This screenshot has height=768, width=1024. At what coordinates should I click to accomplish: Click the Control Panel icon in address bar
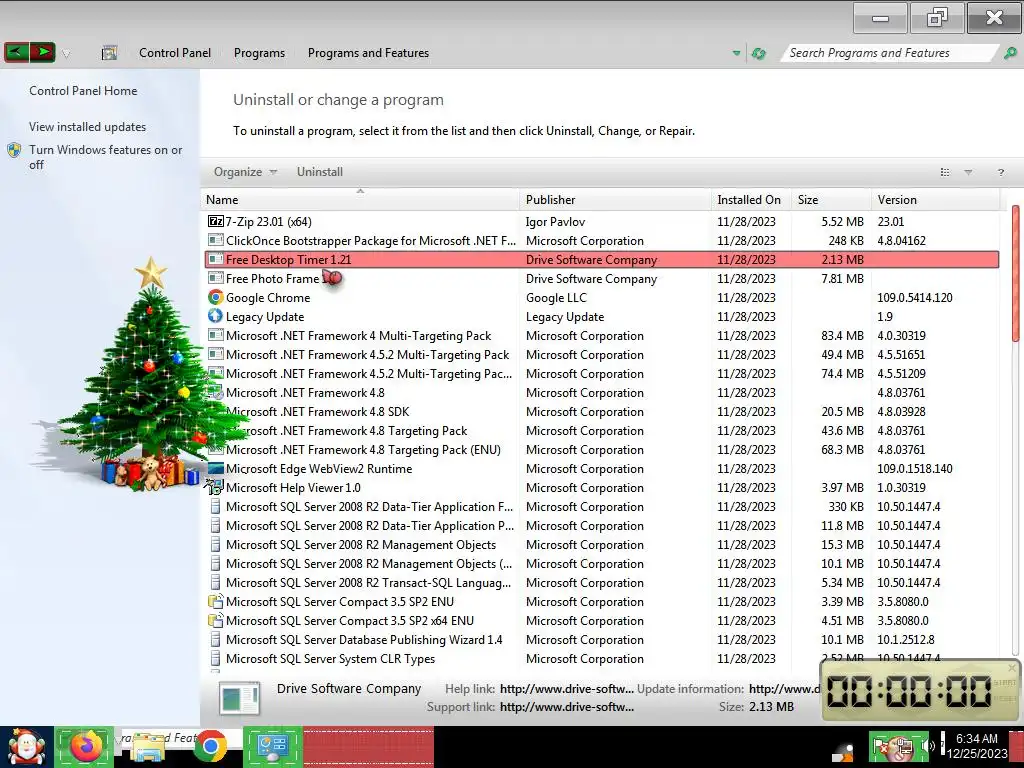[109, 53]
